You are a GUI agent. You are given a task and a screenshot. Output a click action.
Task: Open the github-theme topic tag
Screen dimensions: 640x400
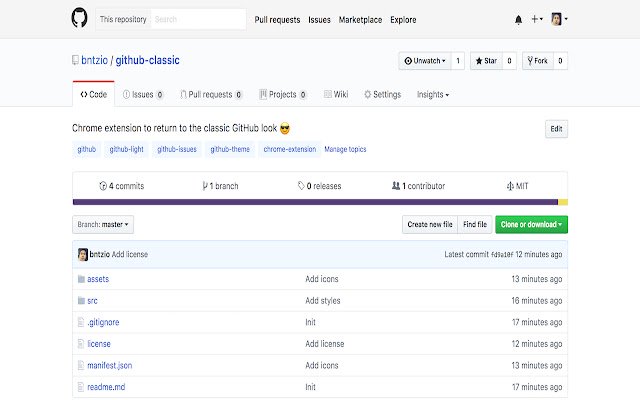click(230, 149)
